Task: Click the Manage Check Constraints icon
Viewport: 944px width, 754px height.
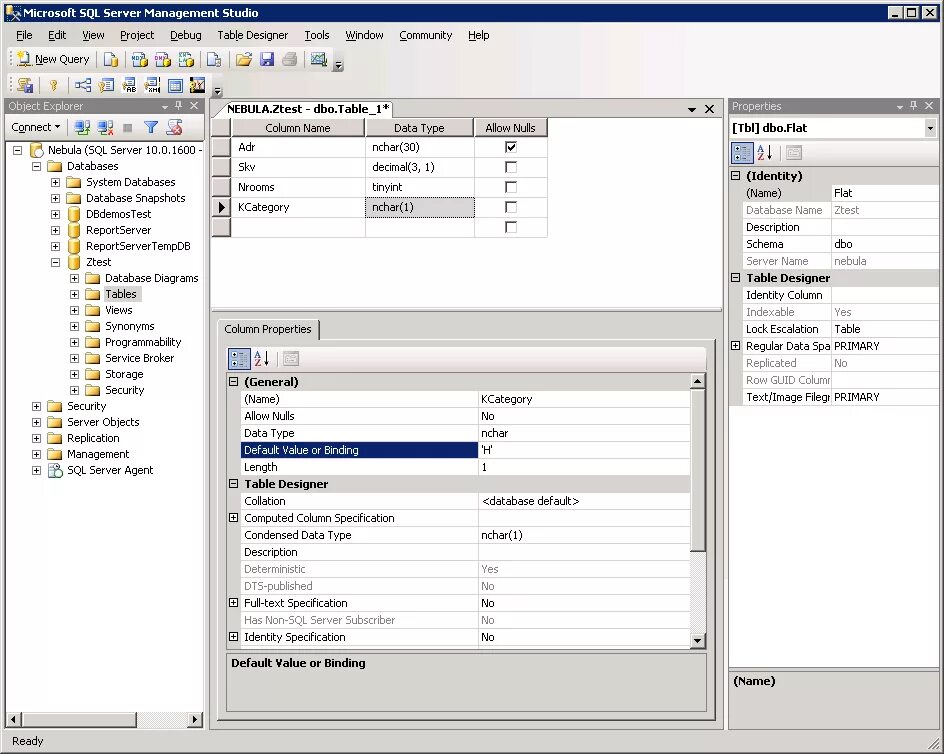Action: [x=175, y=85]
